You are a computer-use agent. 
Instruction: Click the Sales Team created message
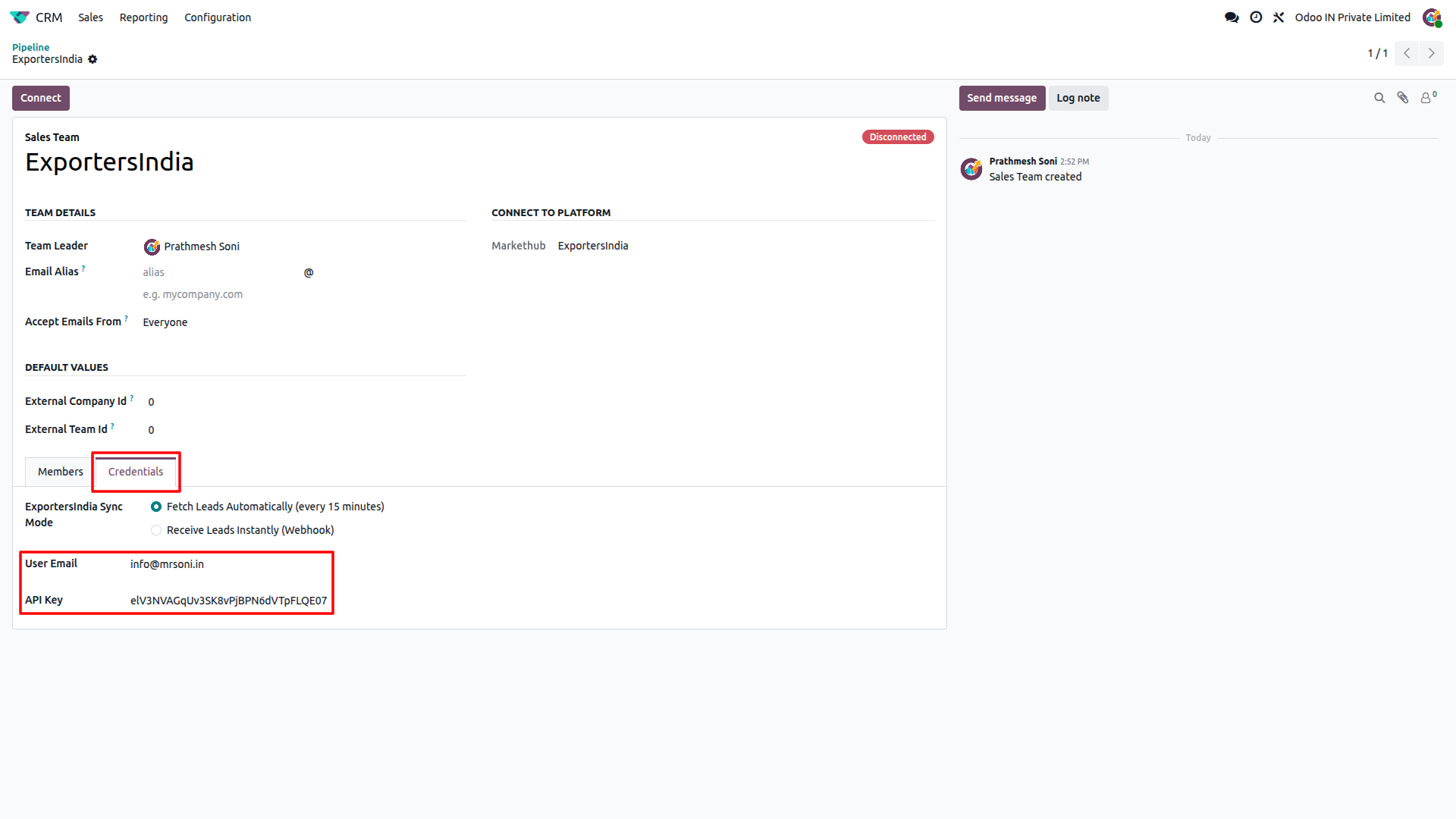(1035, 177)
